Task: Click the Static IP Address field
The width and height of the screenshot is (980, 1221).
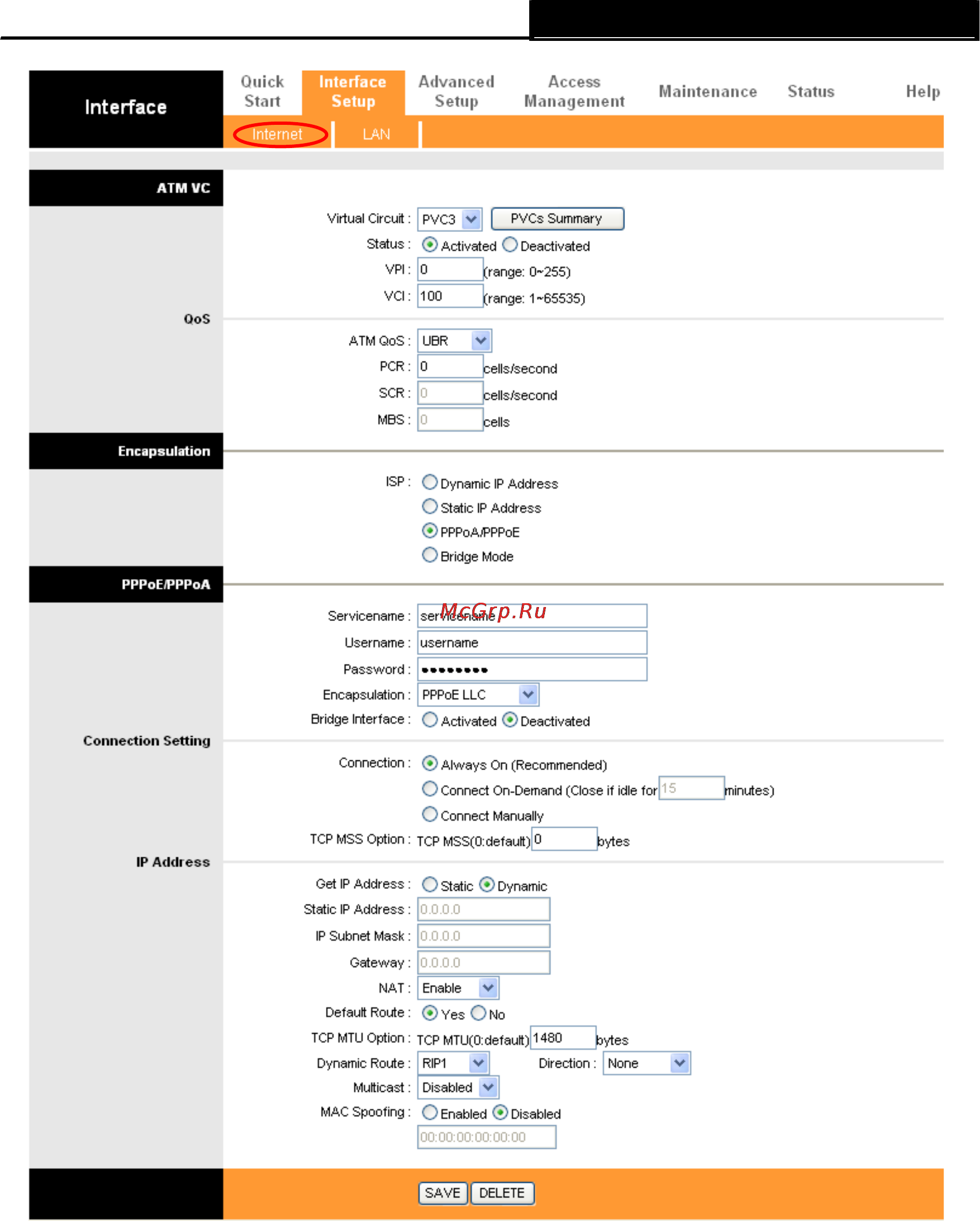Action: (x=484, y=909)
